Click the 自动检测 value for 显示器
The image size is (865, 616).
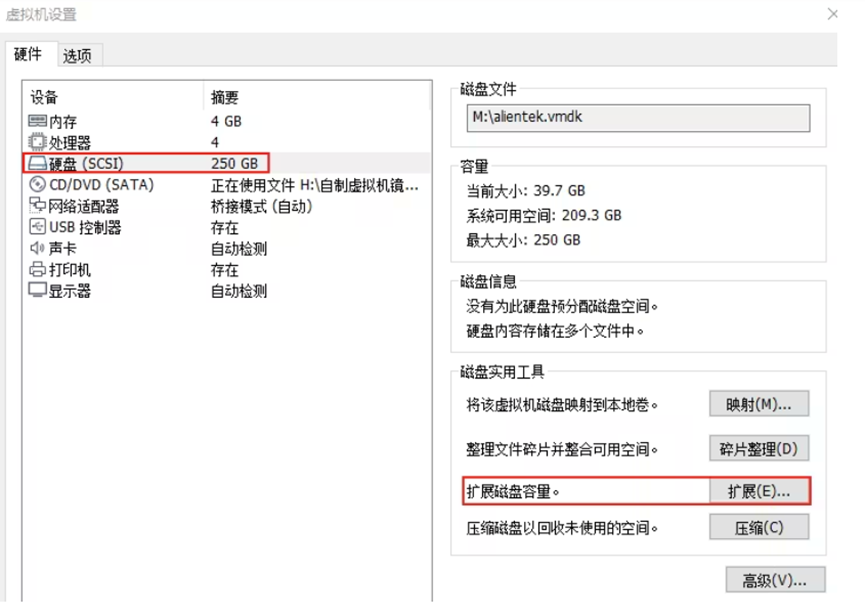click(x=239, y=291)
